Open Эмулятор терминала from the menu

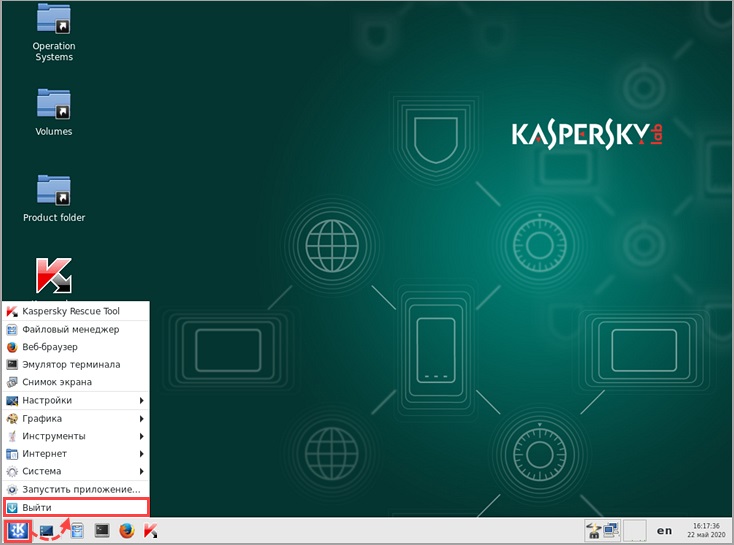pos(76,364)
